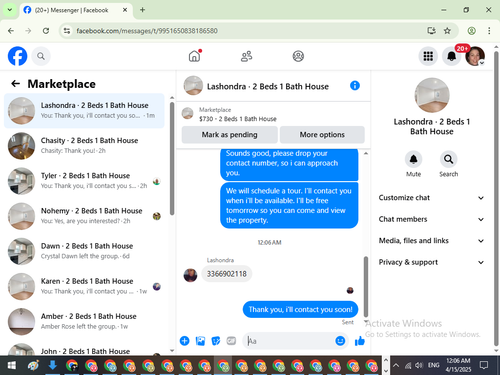Click Mark as pending button

coord(229,135)
